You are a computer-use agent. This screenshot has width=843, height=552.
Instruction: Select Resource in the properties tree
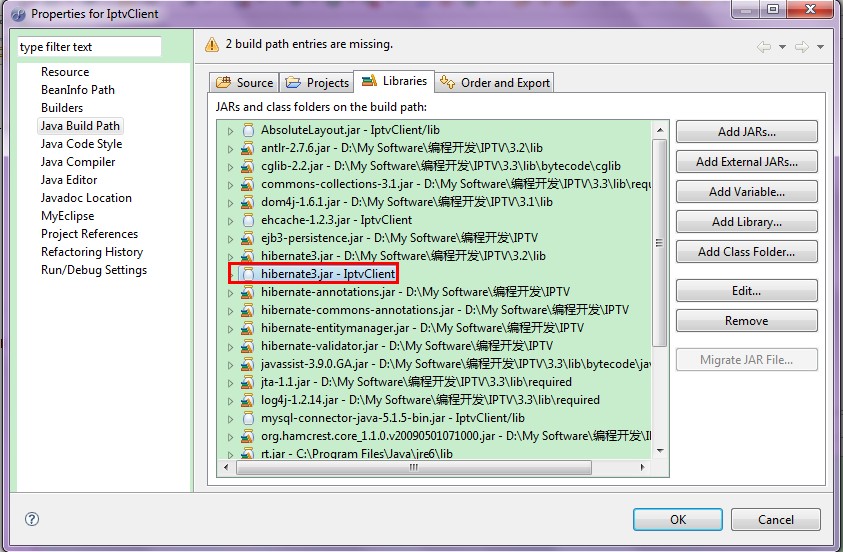coord(65,72)
